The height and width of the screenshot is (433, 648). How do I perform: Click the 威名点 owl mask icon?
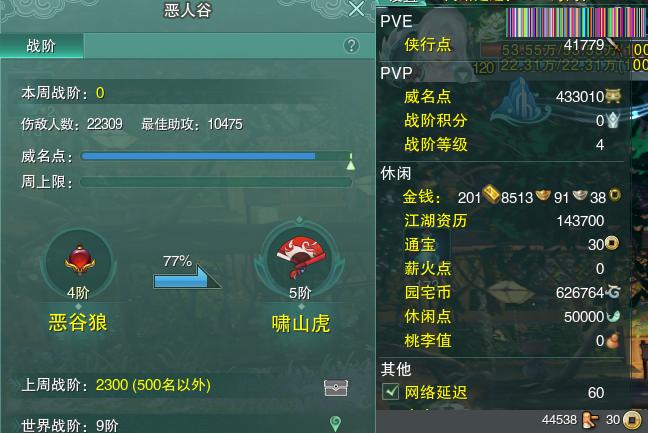point(613,95)
